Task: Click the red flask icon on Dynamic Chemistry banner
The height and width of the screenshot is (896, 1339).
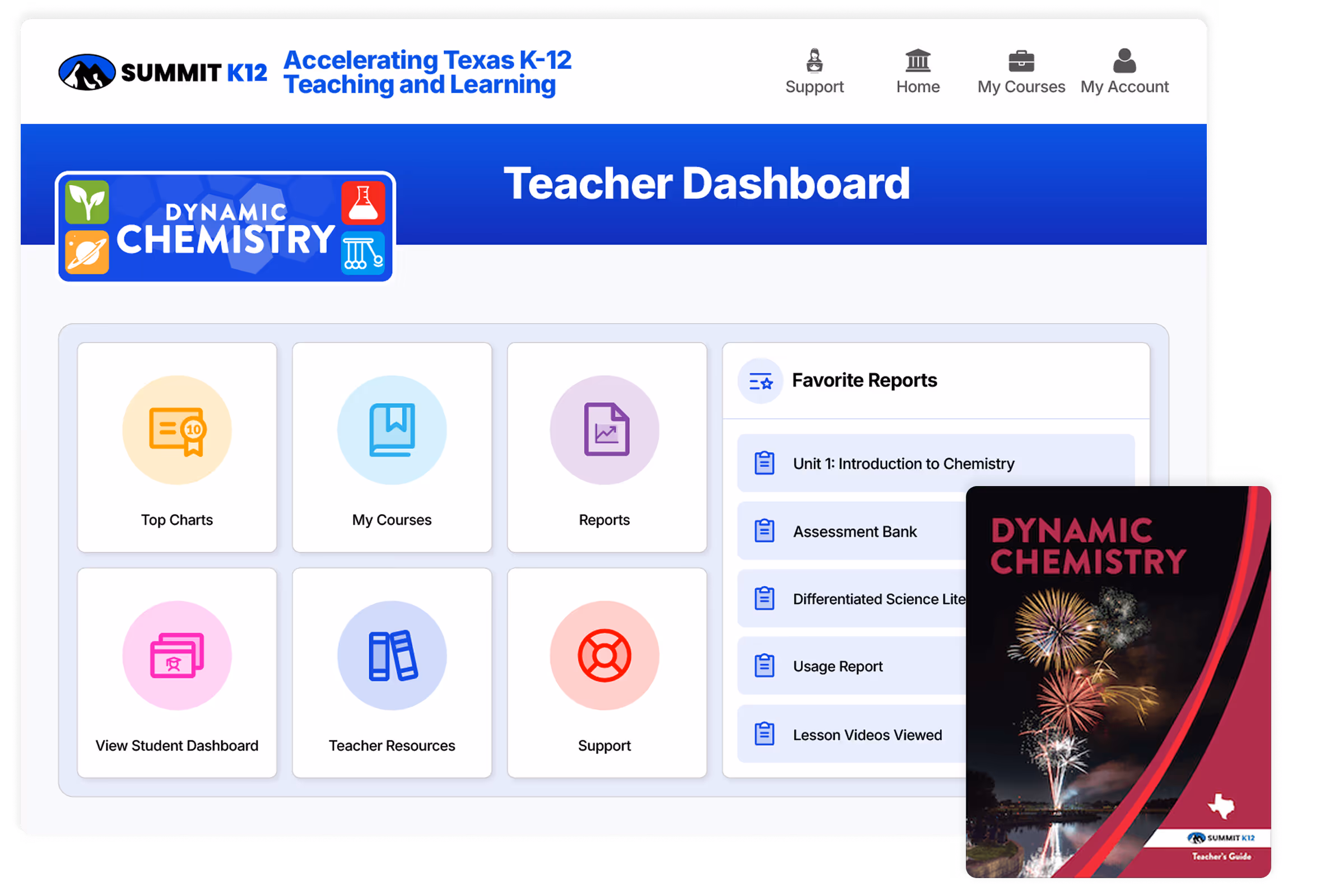Action: point(363,203)
